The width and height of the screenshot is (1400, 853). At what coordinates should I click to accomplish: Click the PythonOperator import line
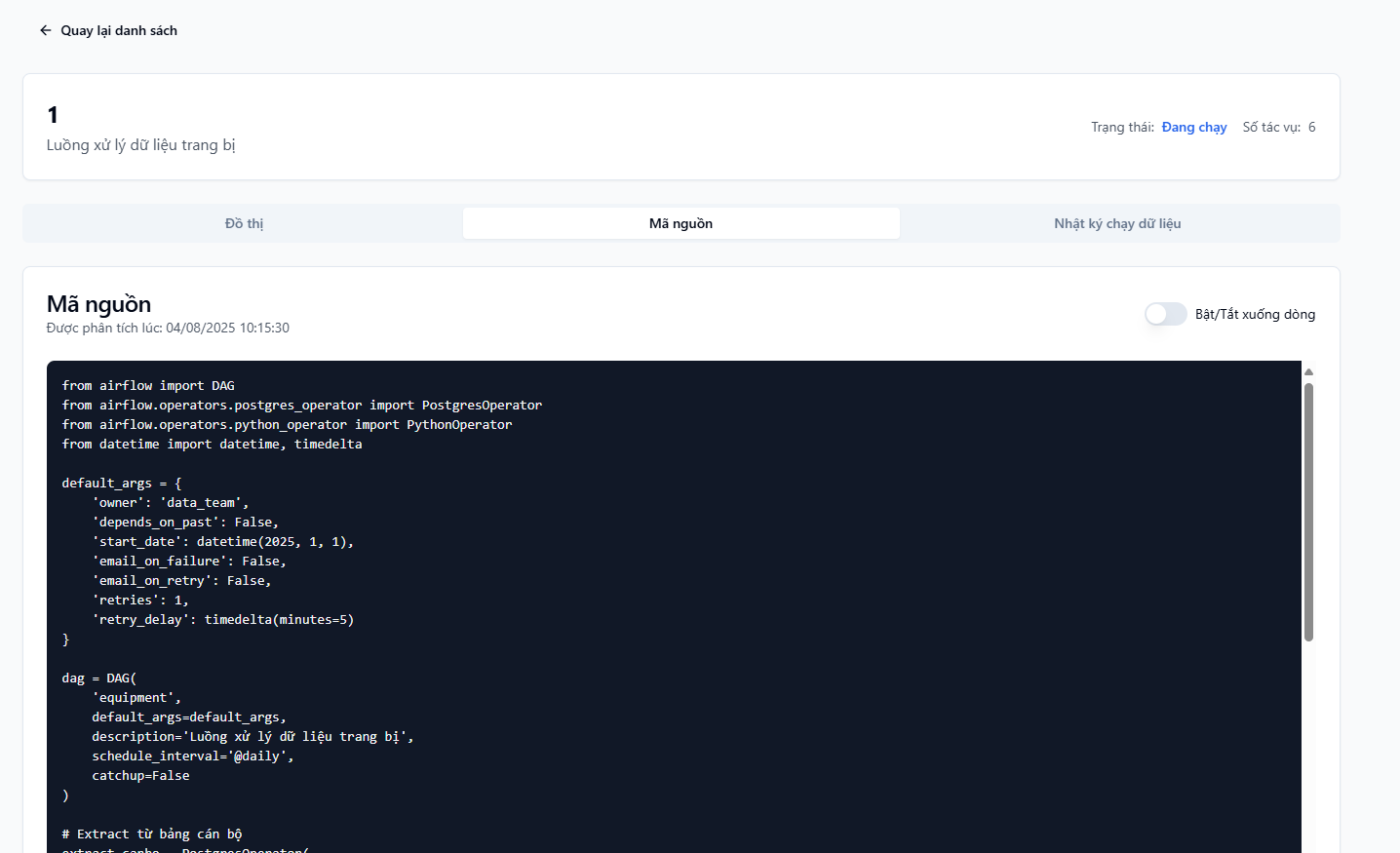click(287, 425)
